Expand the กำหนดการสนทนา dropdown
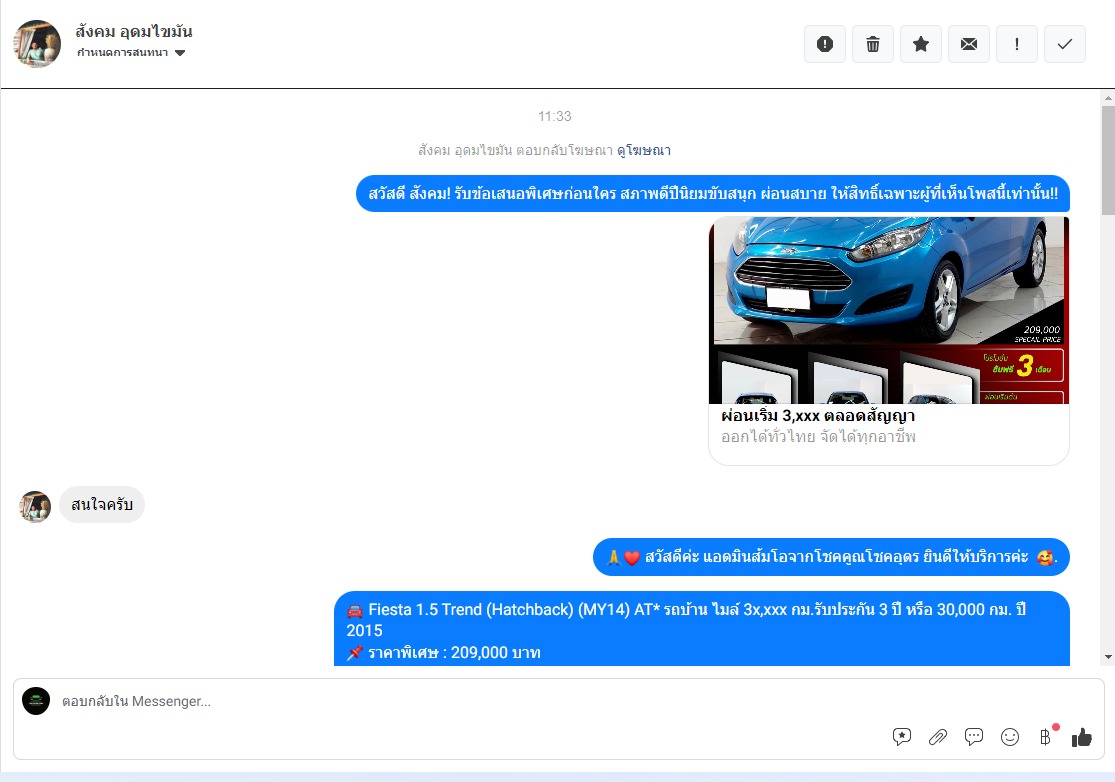The width and height of the screenshot is (1115, 782). point(132,53)
